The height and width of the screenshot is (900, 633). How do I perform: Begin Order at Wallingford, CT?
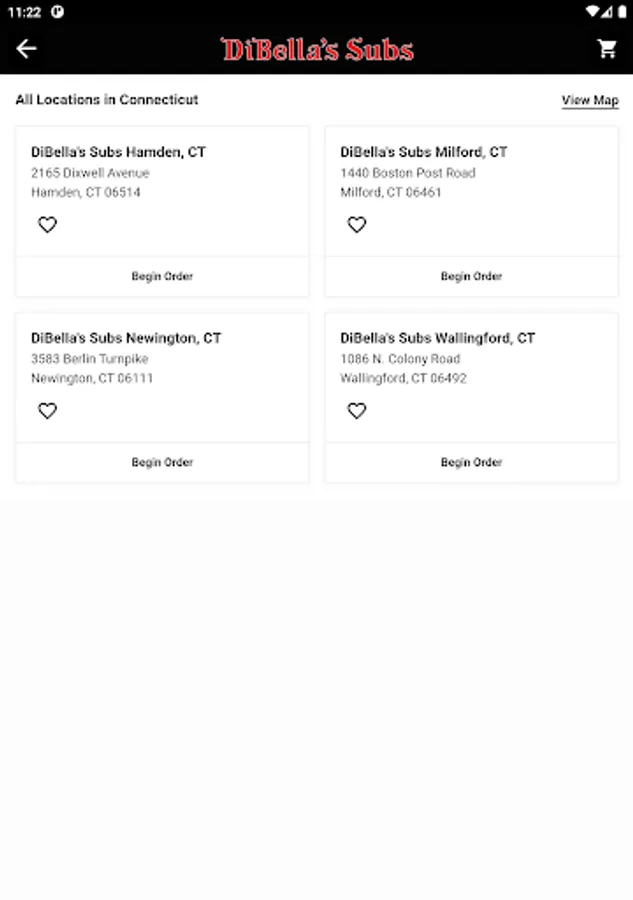click(471, 462)
